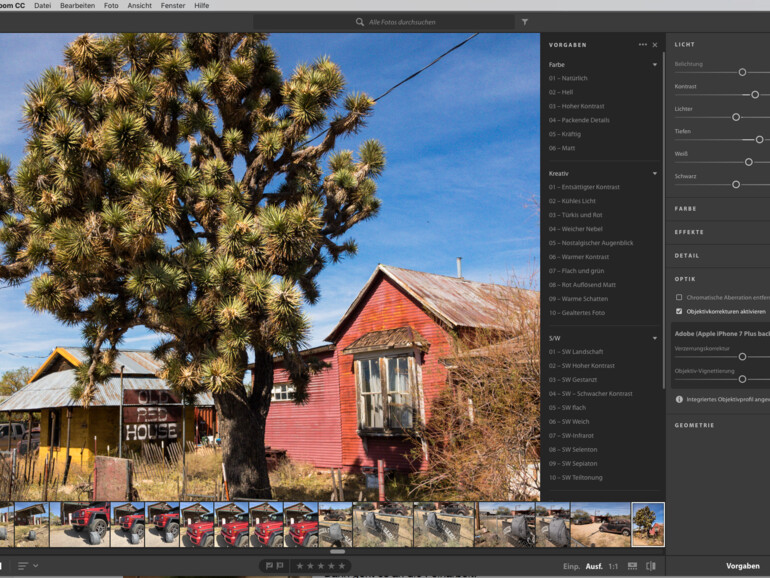Click the filmstrip resize grip handle
The image size is (770, 578).
click(x=337, y=551)
